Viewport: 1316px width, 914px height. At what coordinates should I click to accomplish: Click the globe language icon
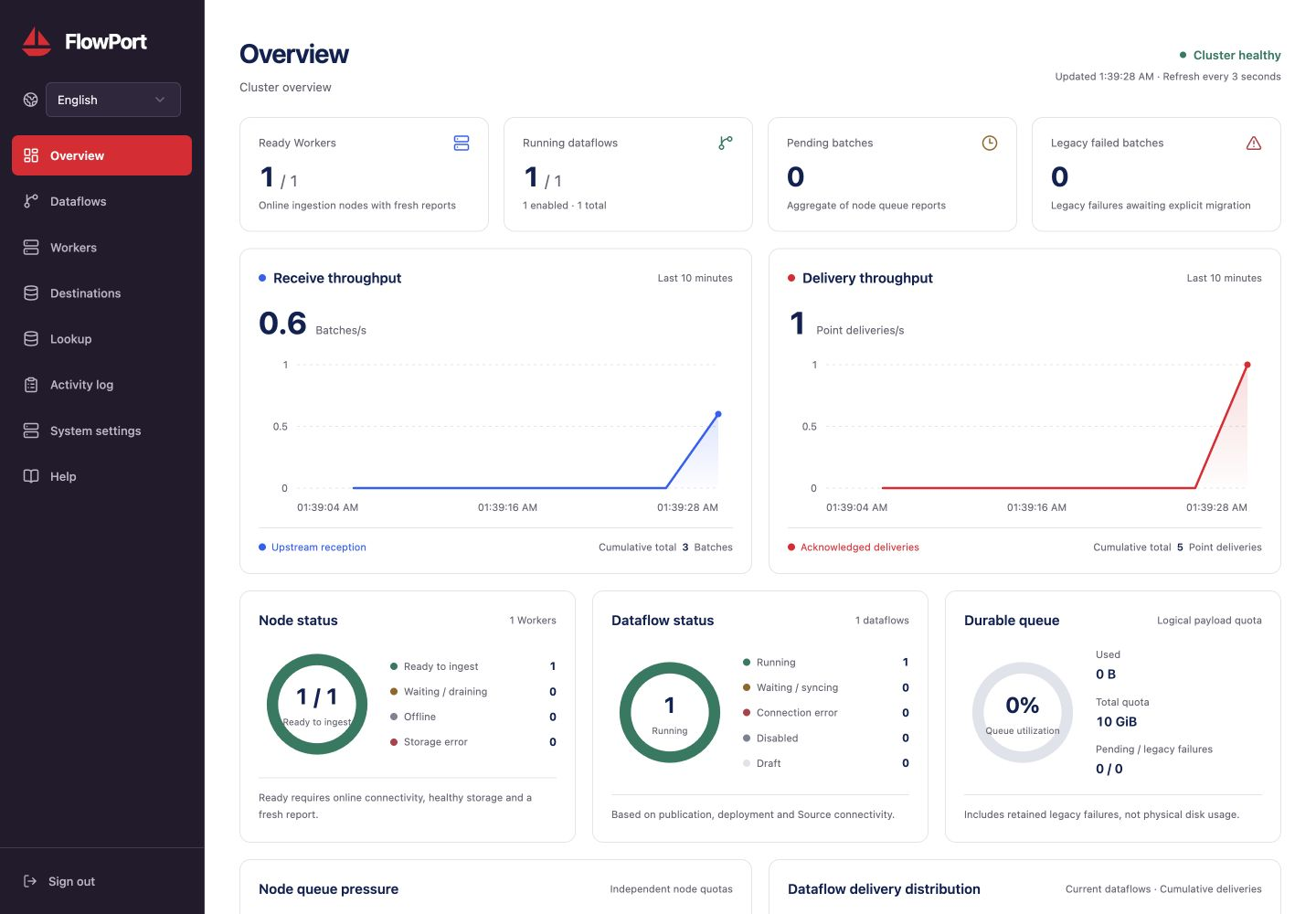[30, 100]
